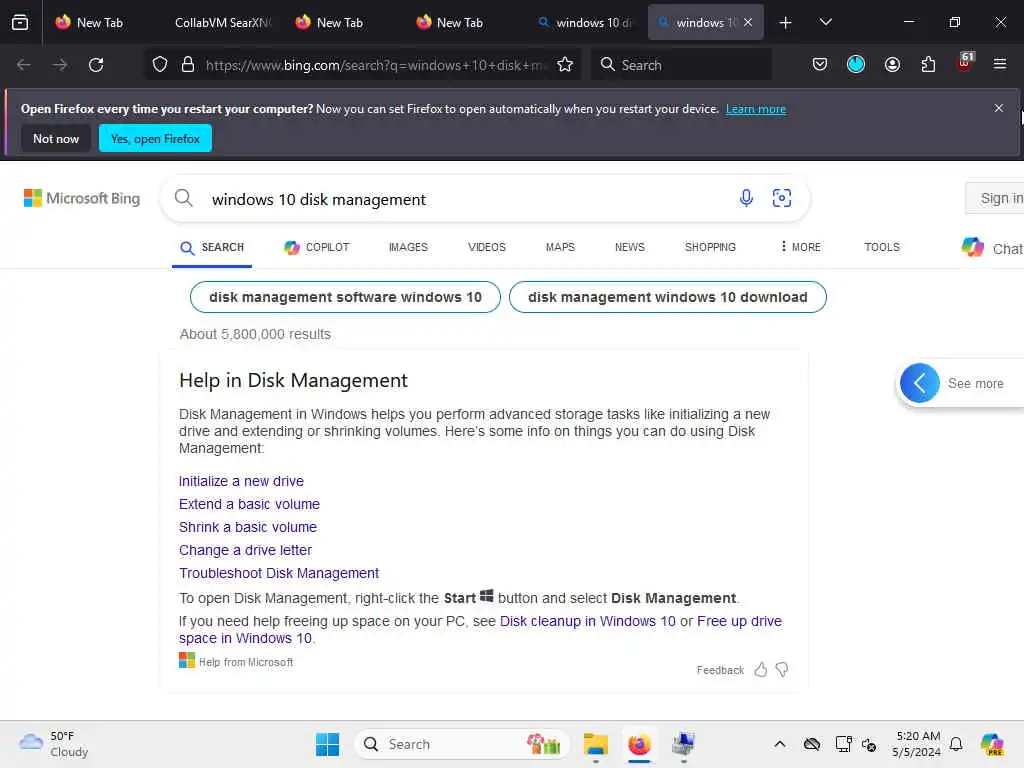Open the Learn more link
The image size is (1024, 768).
(756, 109)
